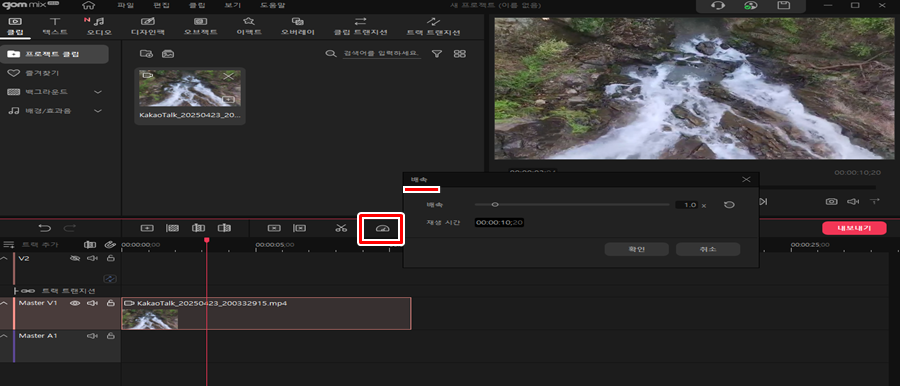
Task: Remove the KakaoTalk clip with its X icon
Action: [228, 76]
